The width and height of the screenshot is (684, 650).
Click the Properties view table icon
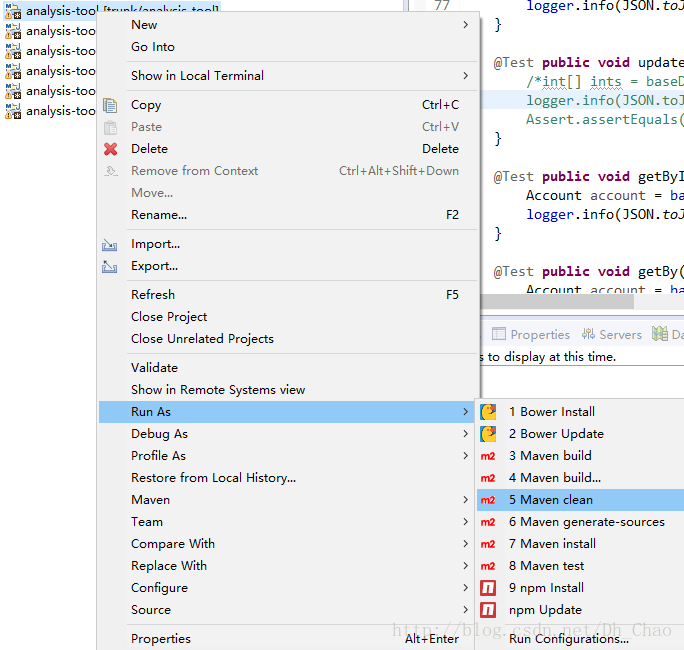point(499,334)
